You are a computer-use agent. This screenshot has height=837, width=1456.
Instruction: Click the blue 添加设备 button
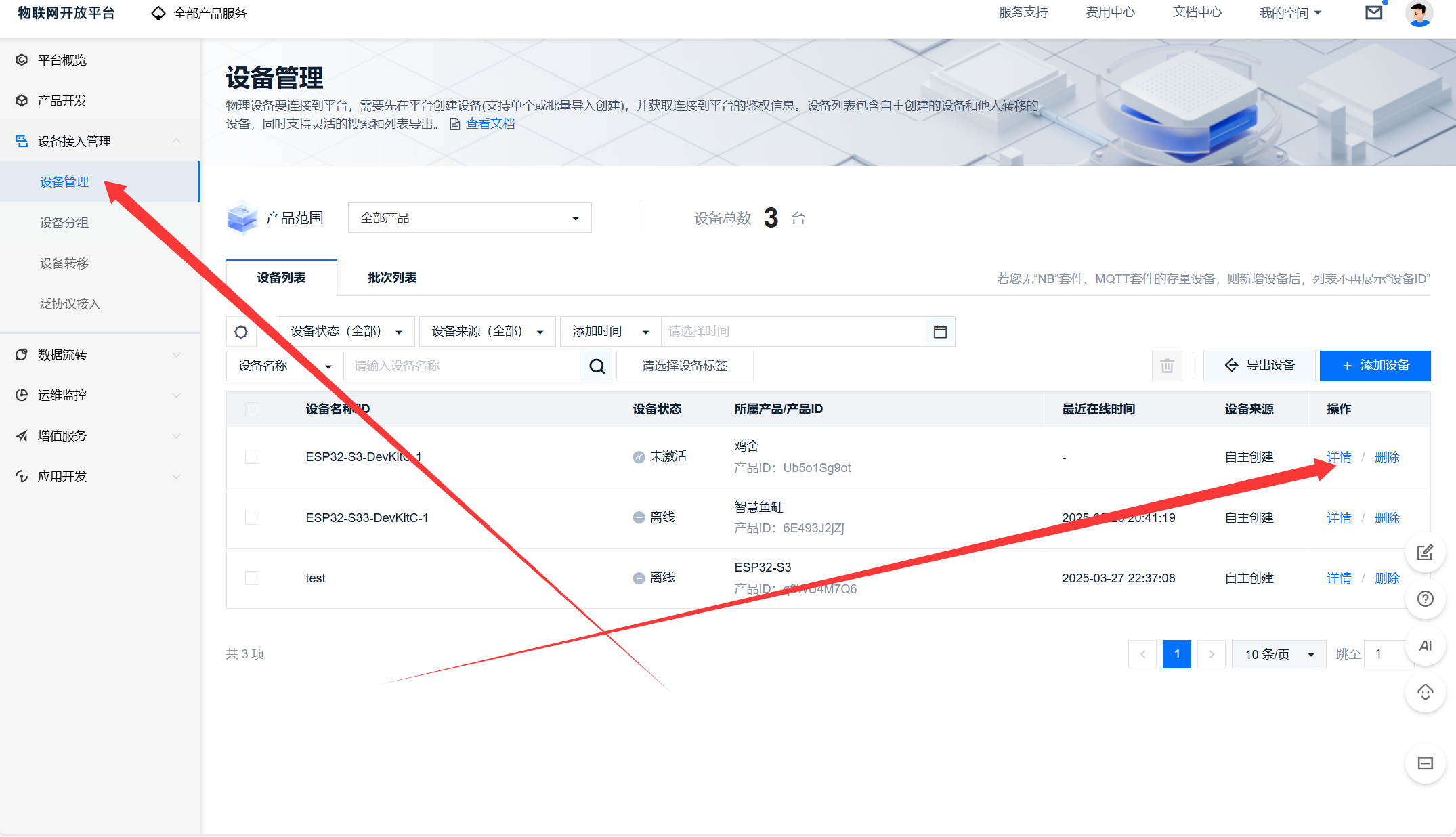click(1375, 366)
